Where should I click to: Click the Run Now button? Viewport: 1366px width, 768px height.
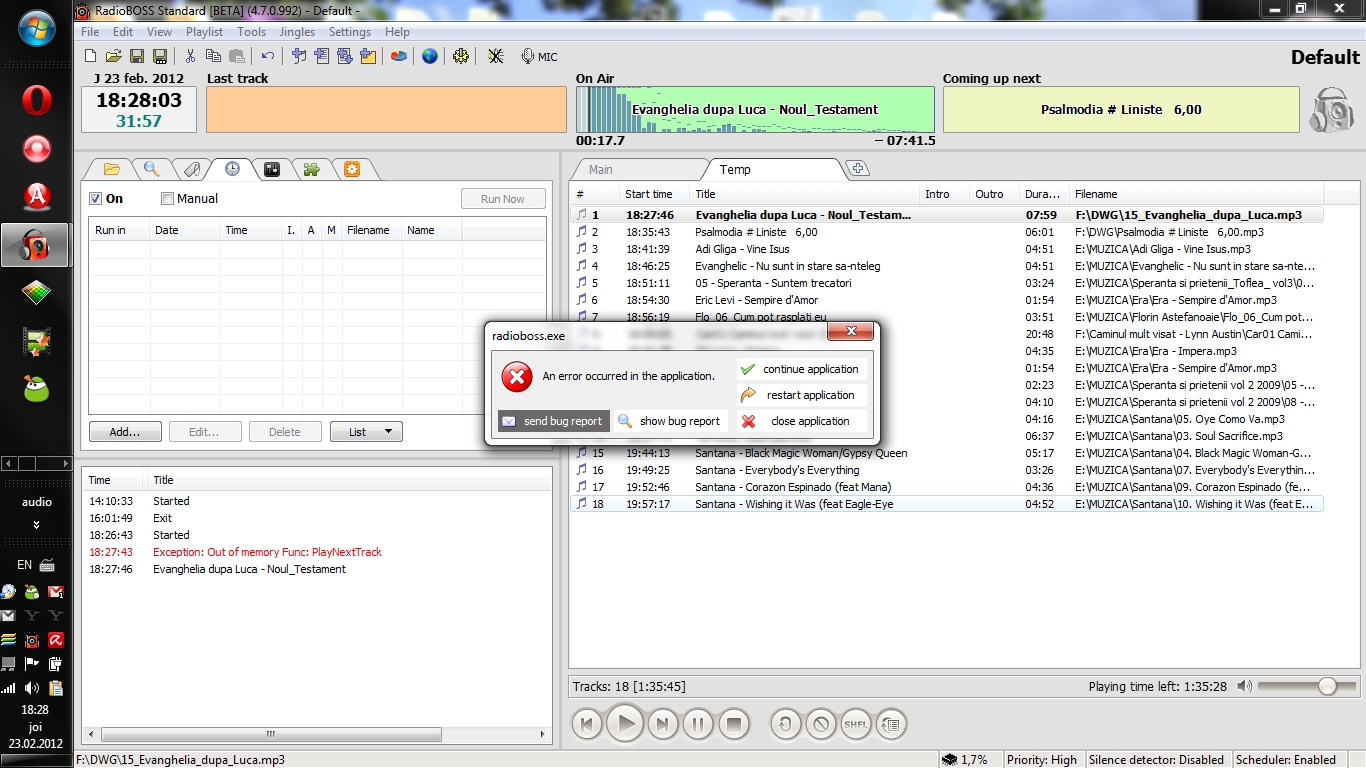pyautogui.click(x=503, y=199)
